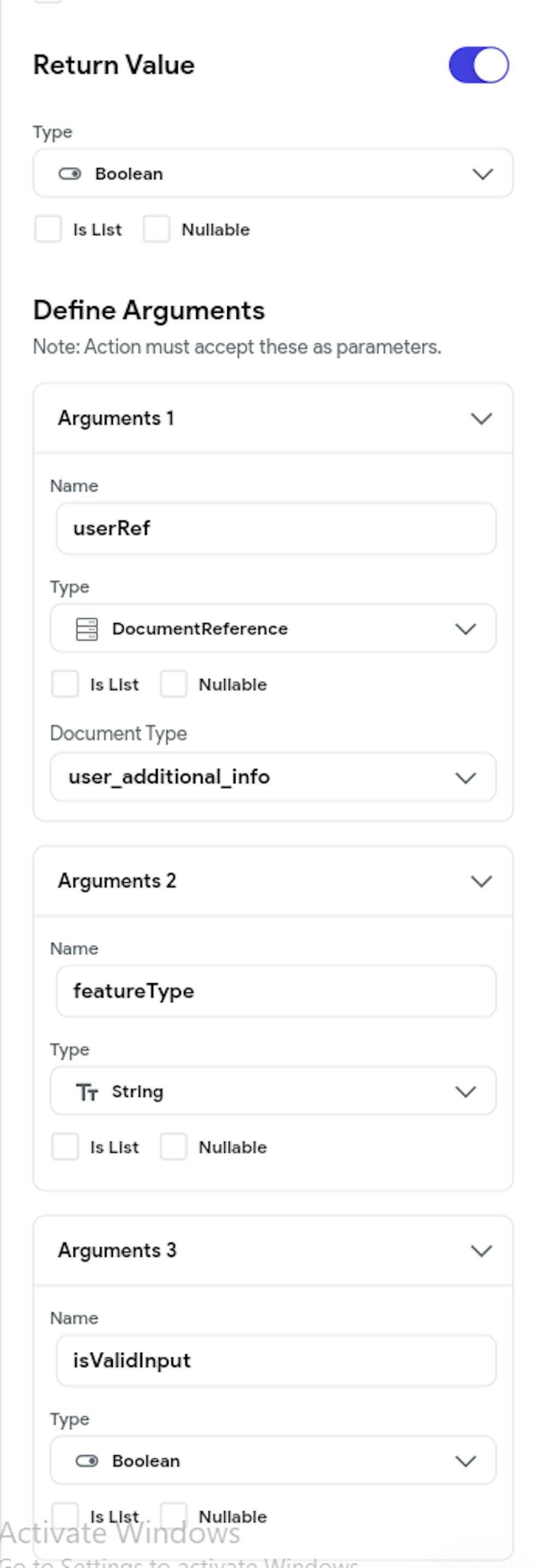Click the DocumentReference database icon
This screenshot has width=545, height=1568.
click(x=87, y=629)
